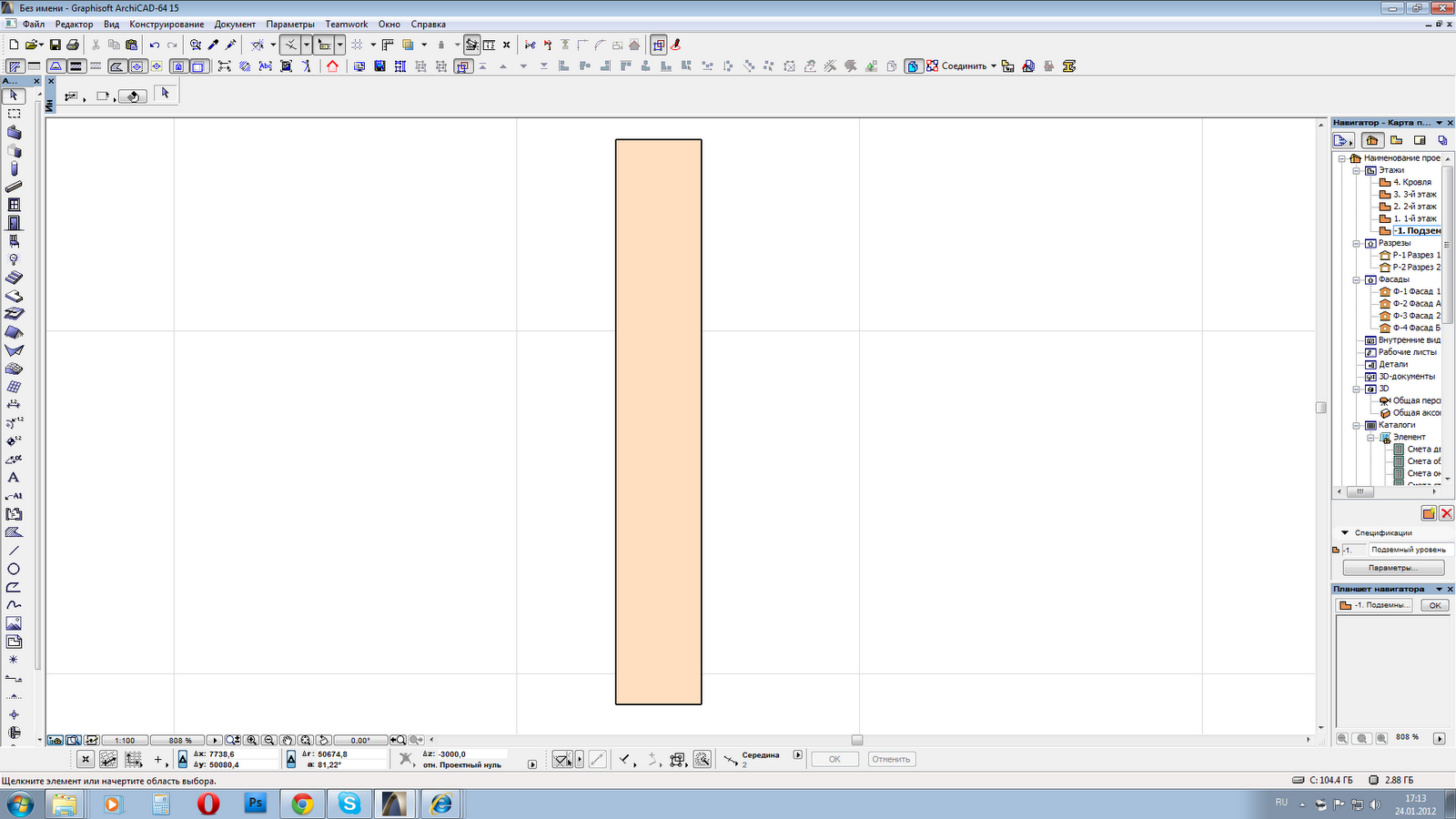Open the Документ menu
Image resolution: width=1456 pixels, height=819 pixels.
click(235, 25)
